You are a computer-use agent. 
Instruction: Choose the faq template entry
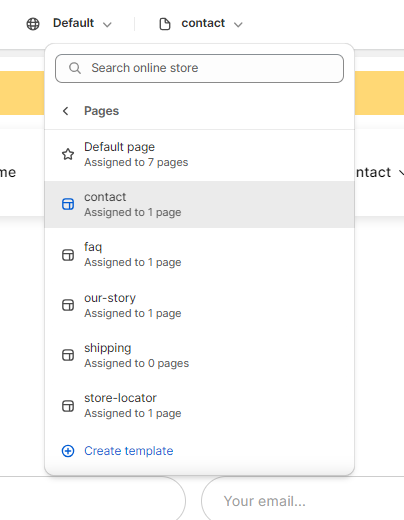pos(199,255)
